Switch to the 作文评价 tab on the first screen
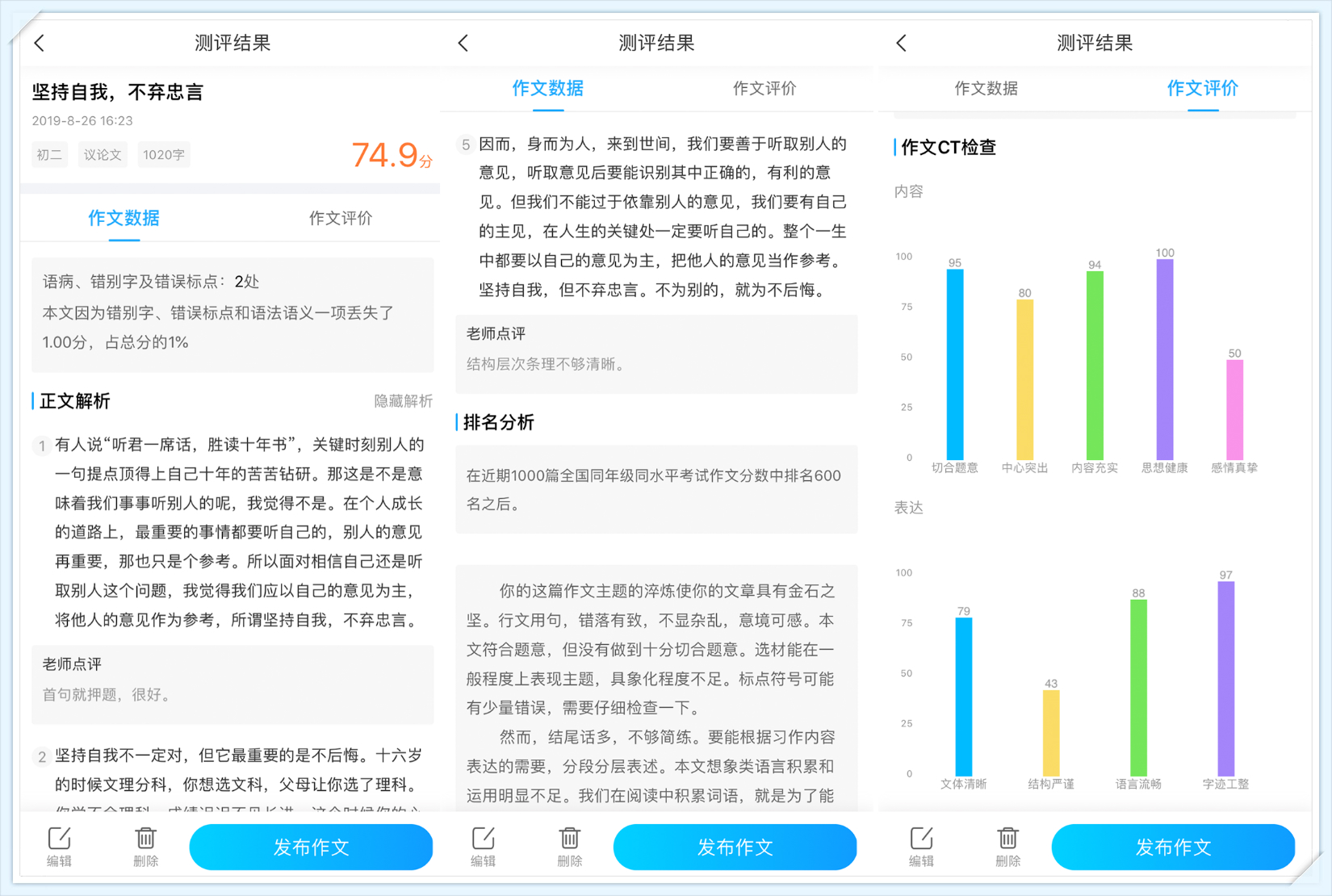The image size is (1332, 896). point(340,218)
